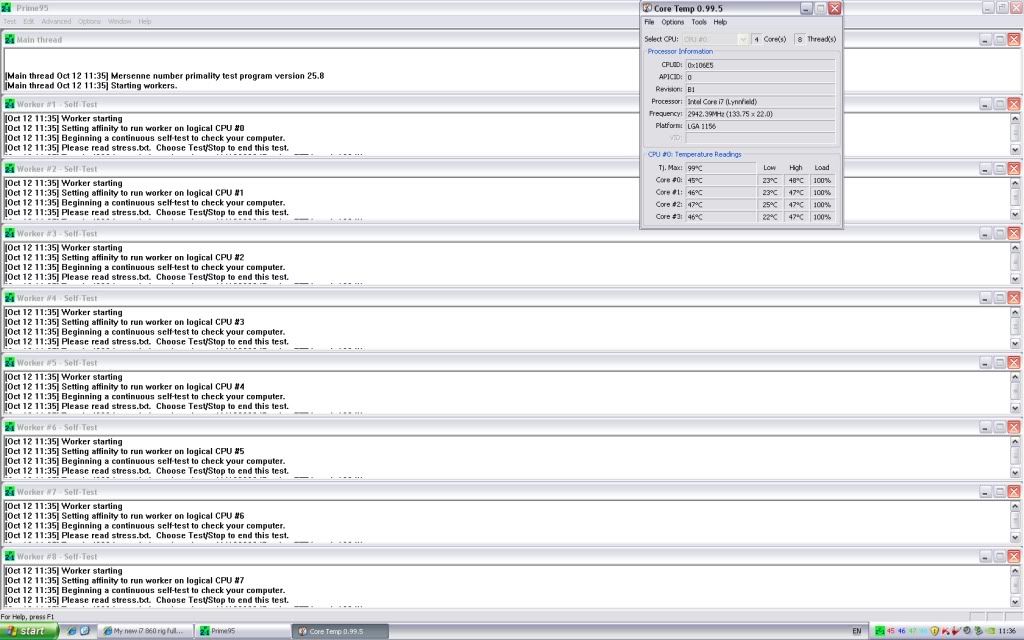1024x640 pixels.
Task: Click 'Setting affinity to run worker on logical CPU #0'
Action: click(153, 128)
